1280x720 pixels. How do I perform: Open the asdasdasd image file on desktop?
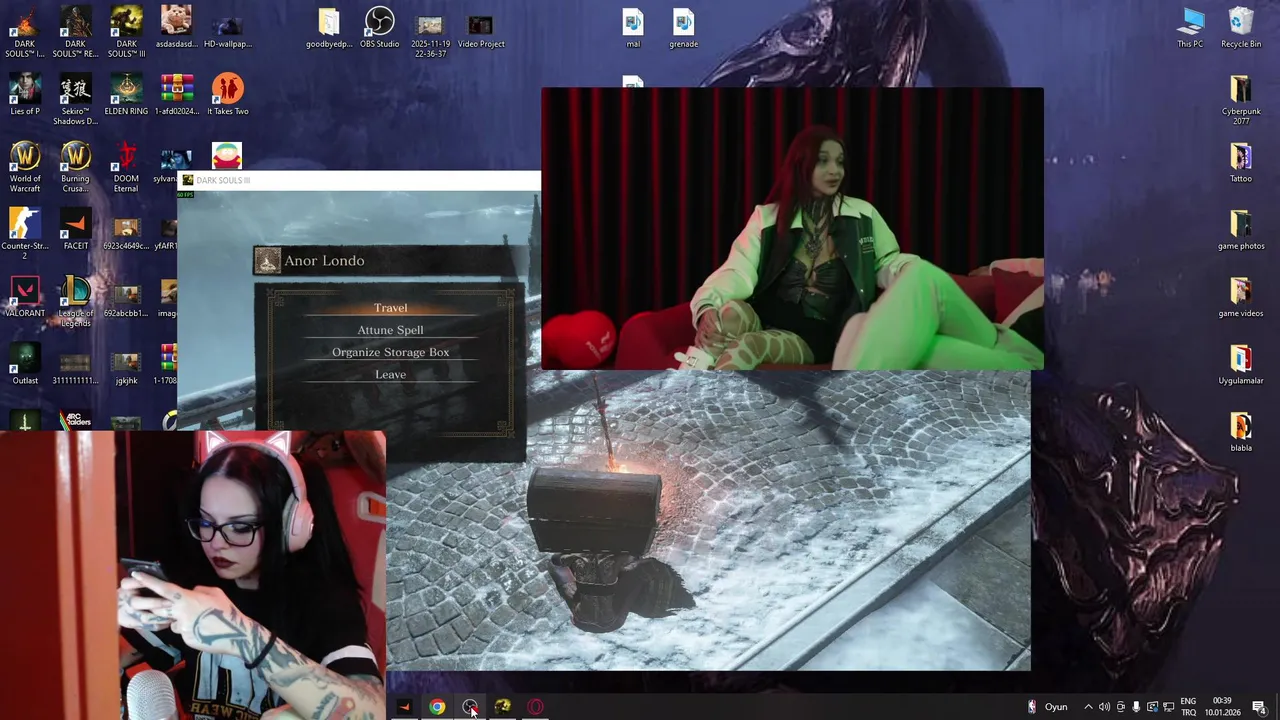pos(176,28)
